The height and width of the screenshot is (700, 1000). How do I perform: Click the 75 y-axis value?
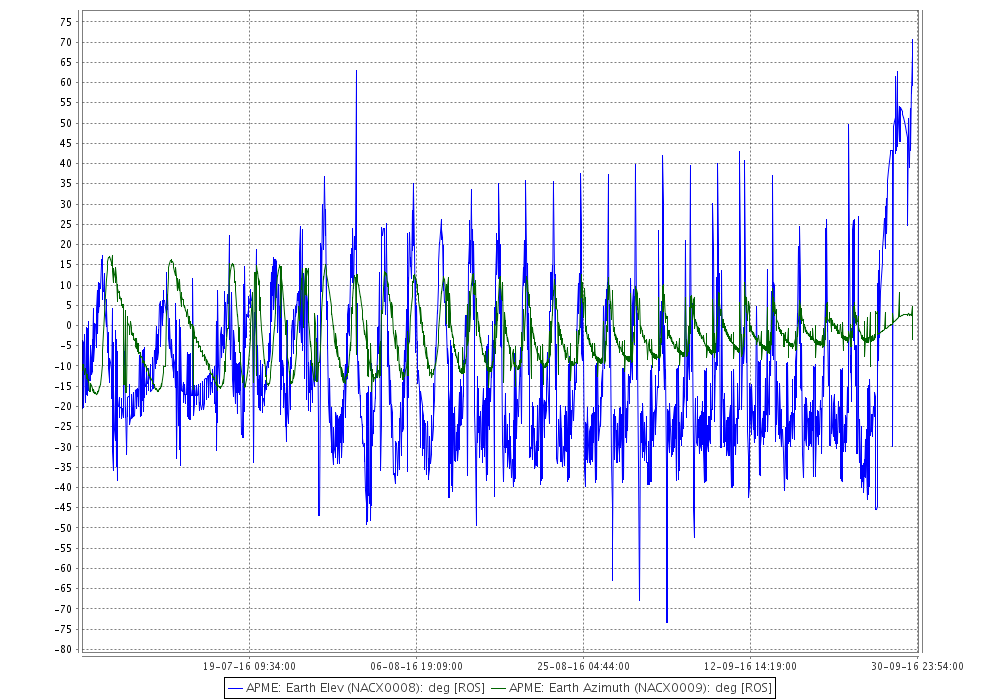click(x=66, y=22)
